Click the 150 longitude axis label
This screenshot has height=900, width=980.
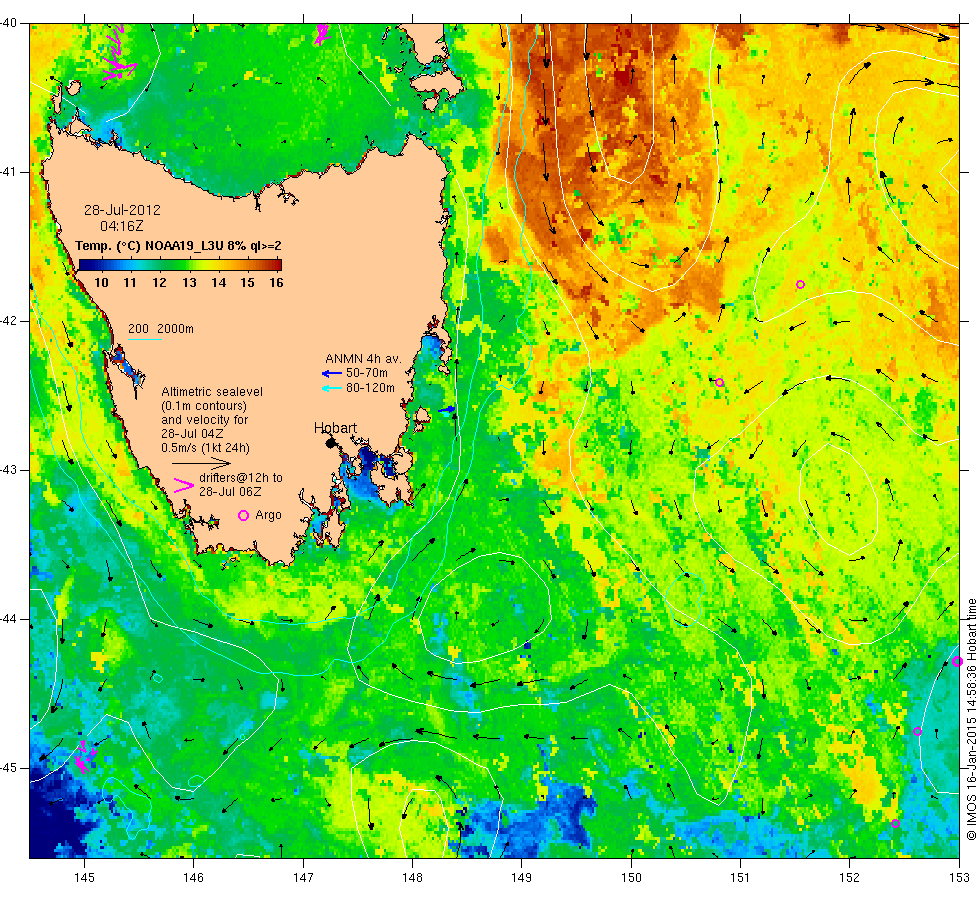point(631,878)
